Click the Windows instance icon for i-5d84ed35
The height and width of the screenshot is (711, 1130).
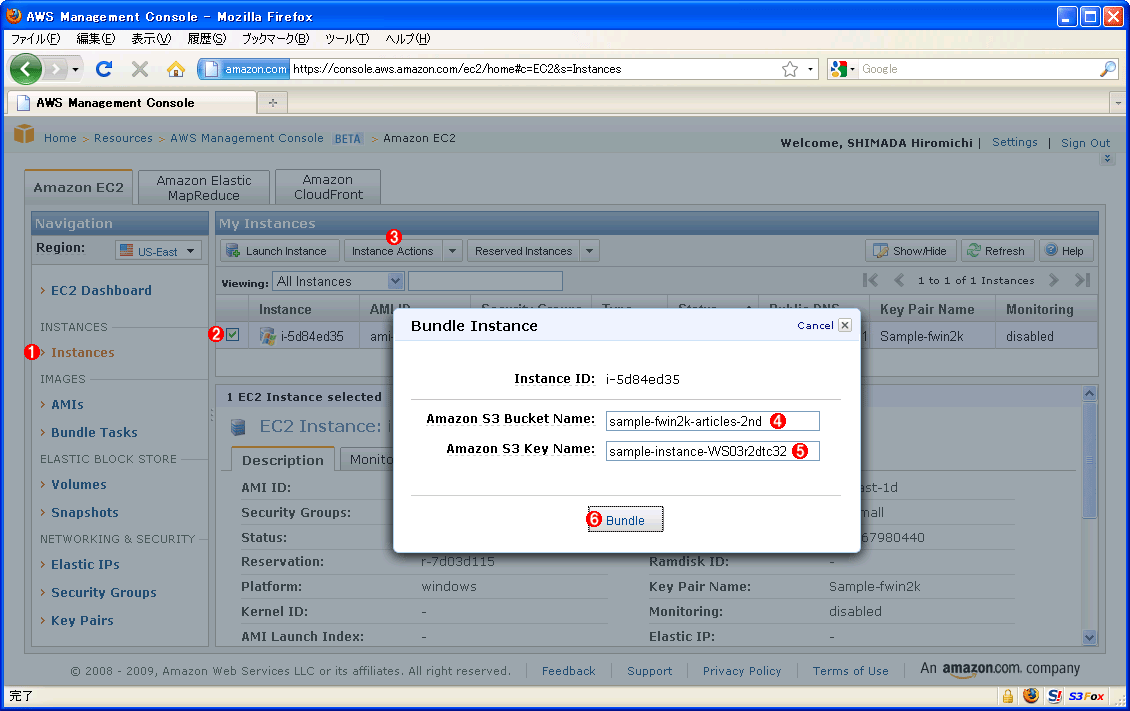[267, 336]
